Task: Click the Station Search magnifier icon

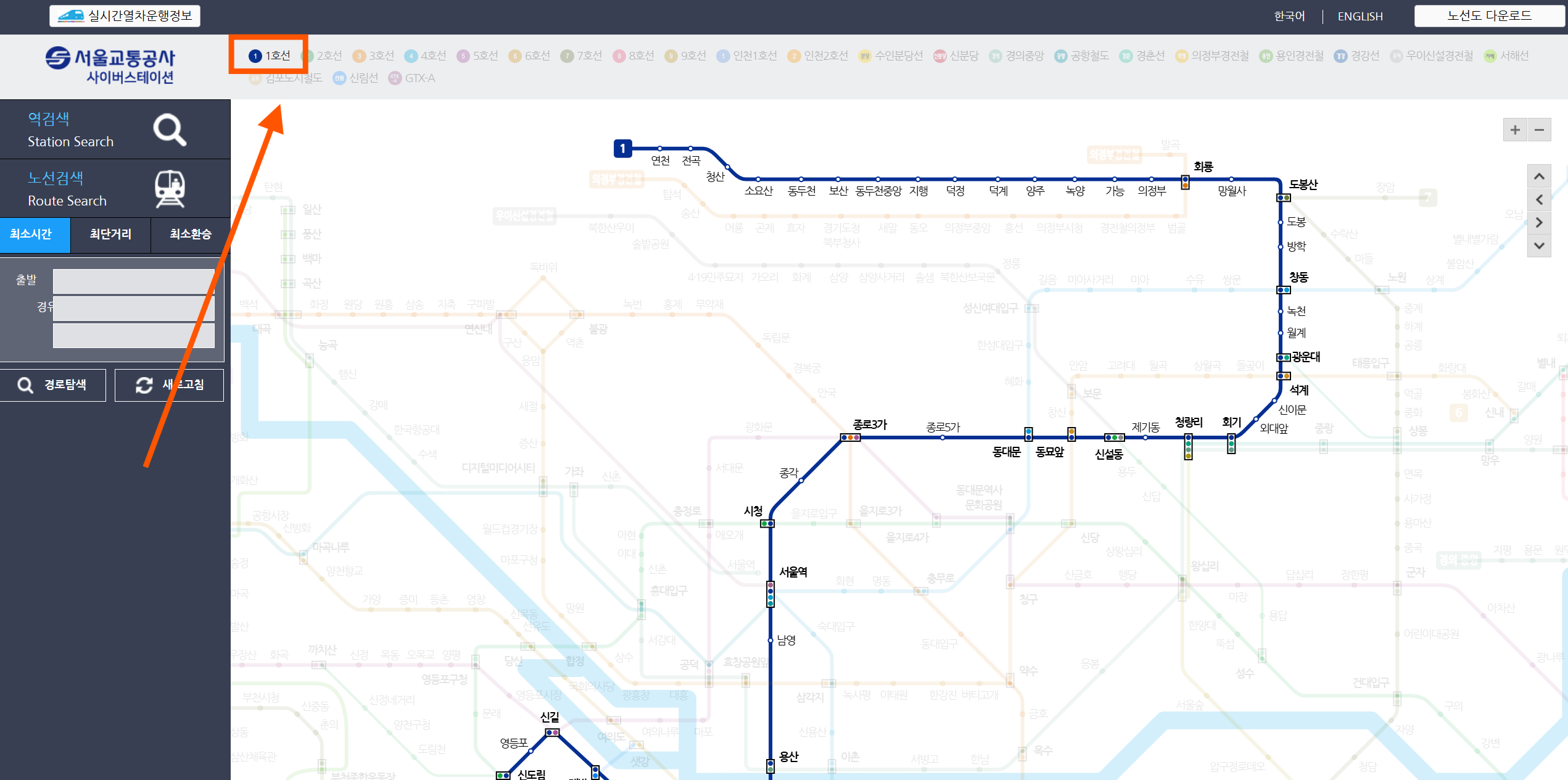Action: 170,130
